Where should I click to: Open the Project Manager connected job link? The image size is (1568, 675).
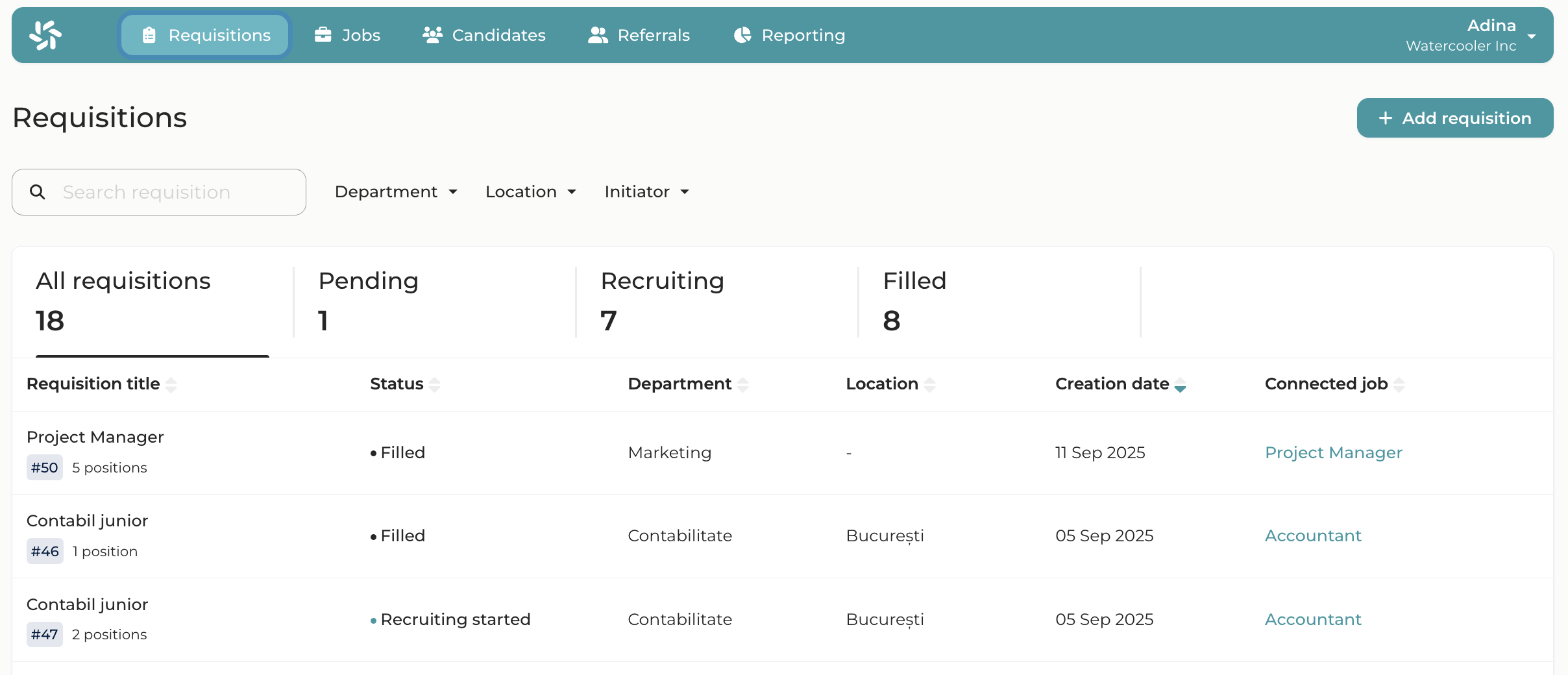[x=1333, y=452]
